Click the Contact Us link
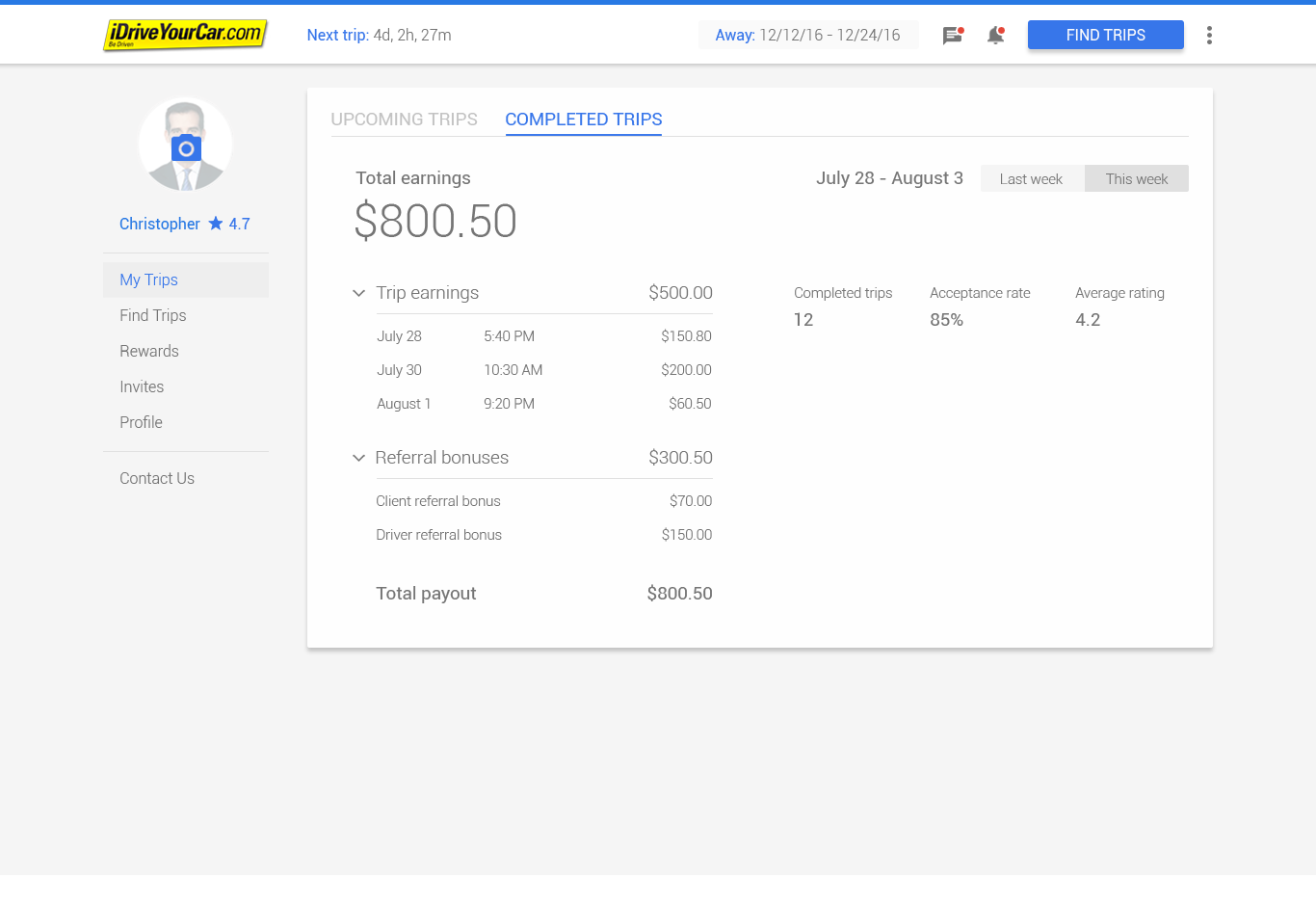 (x=157, y=478)
